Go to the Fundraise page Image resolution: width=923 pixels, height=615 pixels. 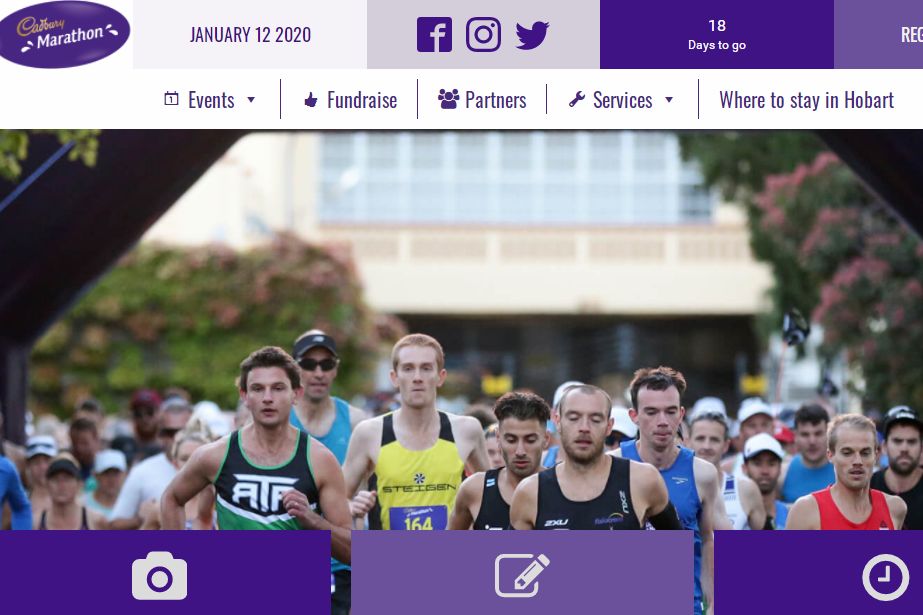[362, 100]
